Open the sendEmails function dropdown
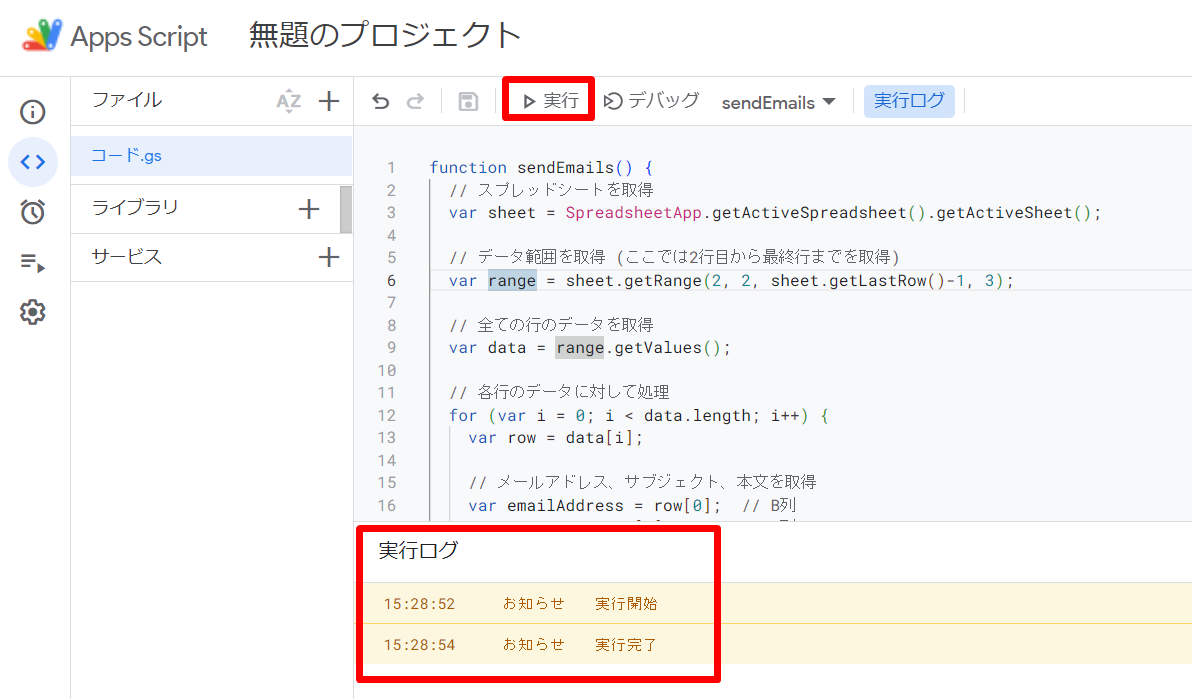This screenshot has height=699, width=1192. [778, 102]
